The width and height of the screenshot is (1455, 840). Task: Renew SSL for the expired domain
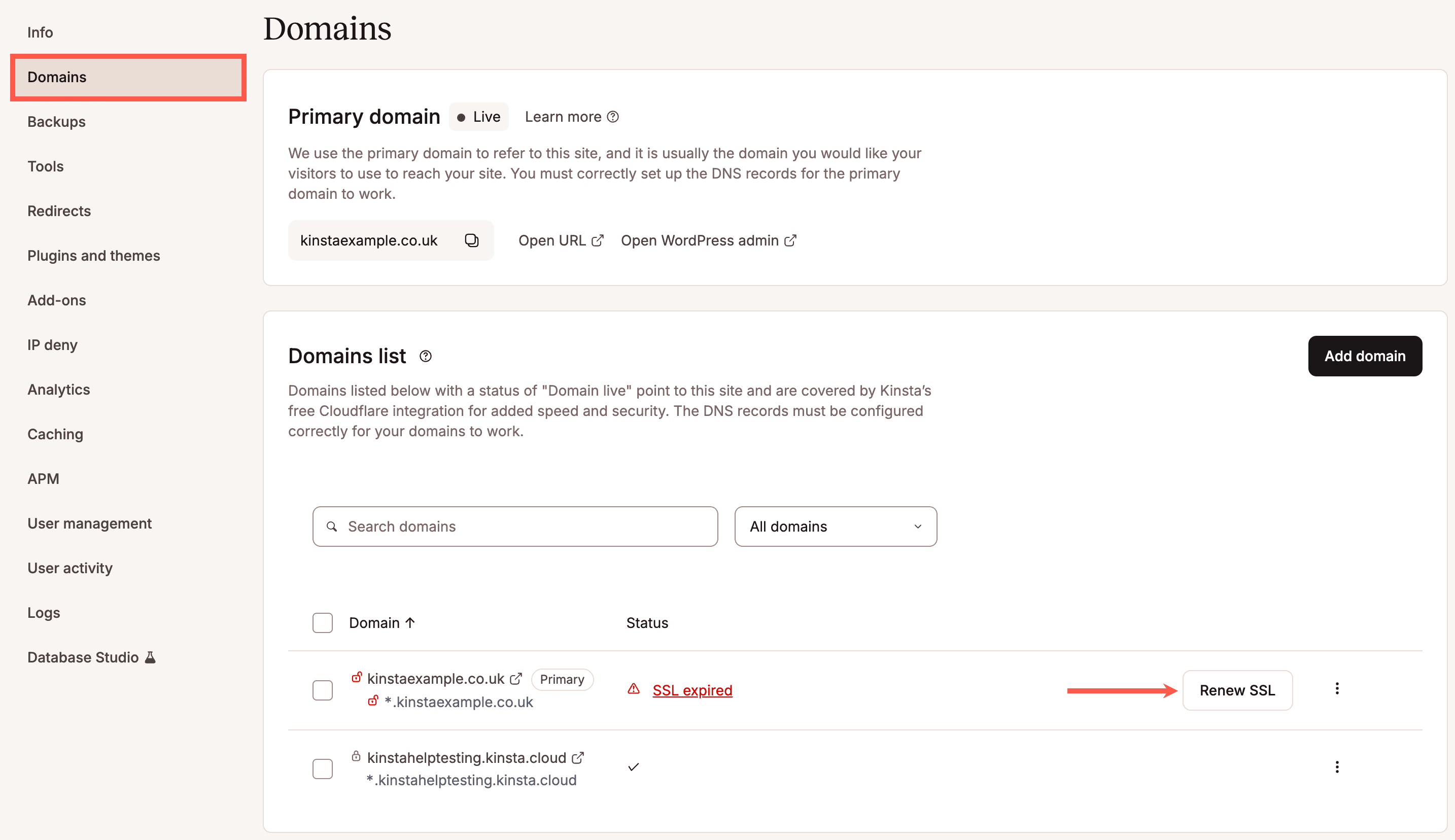tap(1237, 690)
